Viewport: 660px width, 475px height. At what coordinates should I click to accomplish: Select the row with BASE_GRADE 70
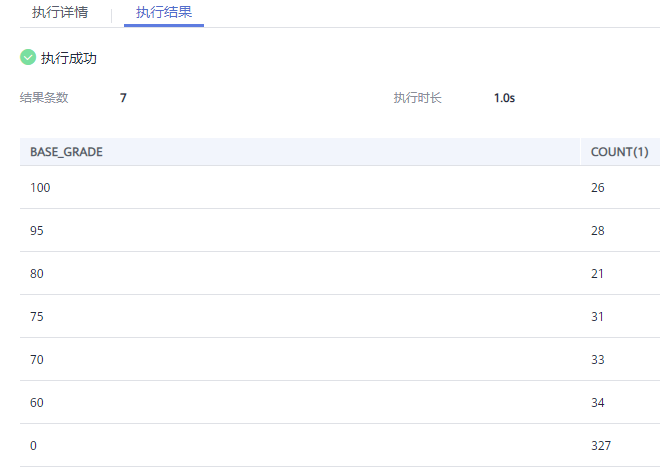tap(340, 359)
